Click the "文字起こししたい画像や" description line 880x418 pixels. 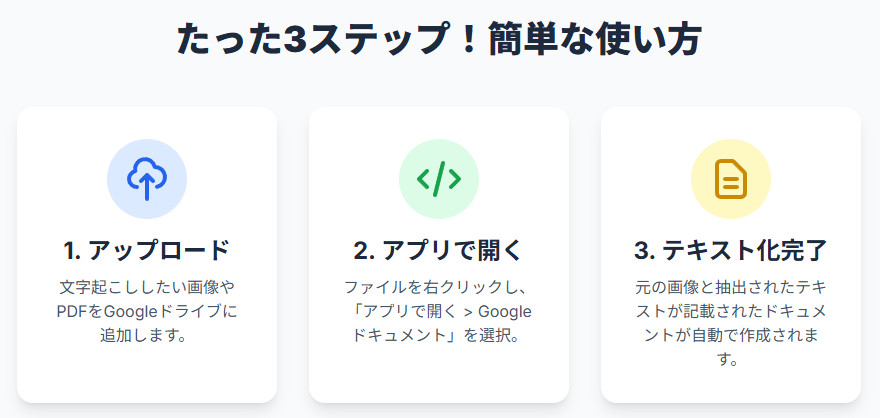tap(147, 287)
